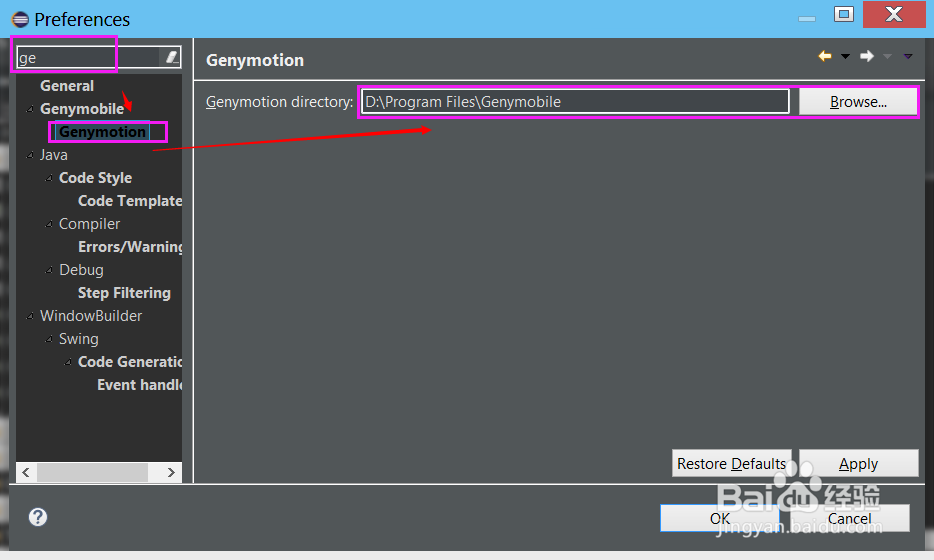Go forward with the white arrow
The width and height of the screenshot is (934, 560).
click(867, 56)
